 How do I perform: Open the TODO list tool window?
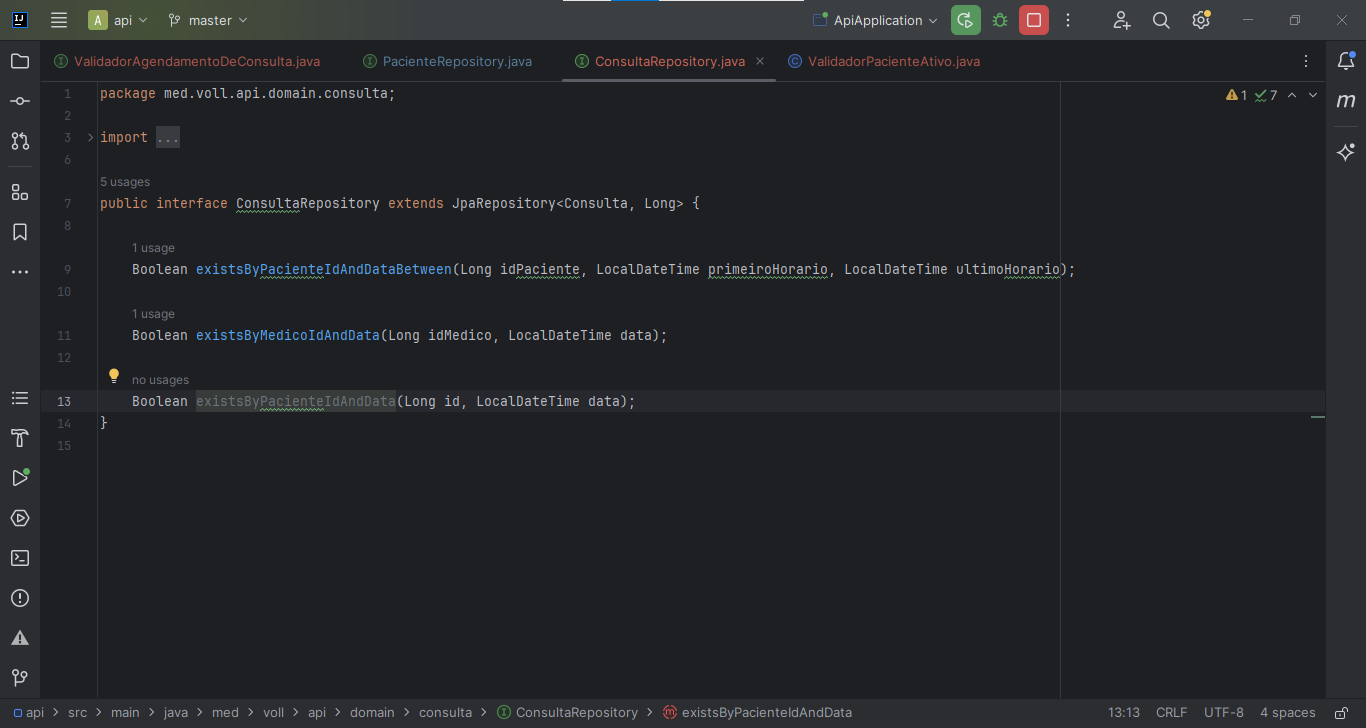click(20, 398)
